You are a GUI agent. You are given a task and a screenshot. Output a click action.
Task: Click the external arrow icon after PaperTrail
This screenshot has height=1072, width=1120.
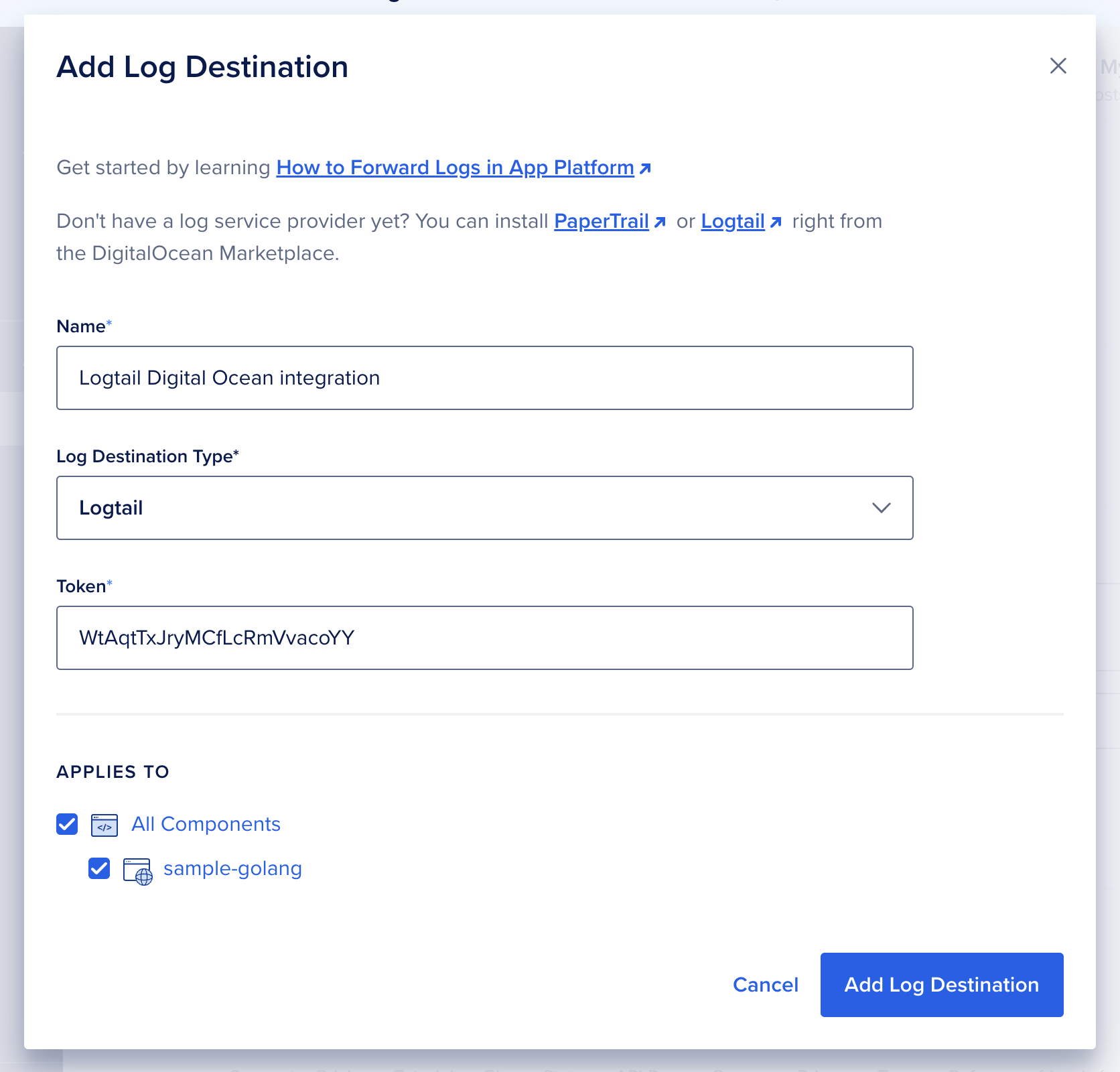coord(660,222)
